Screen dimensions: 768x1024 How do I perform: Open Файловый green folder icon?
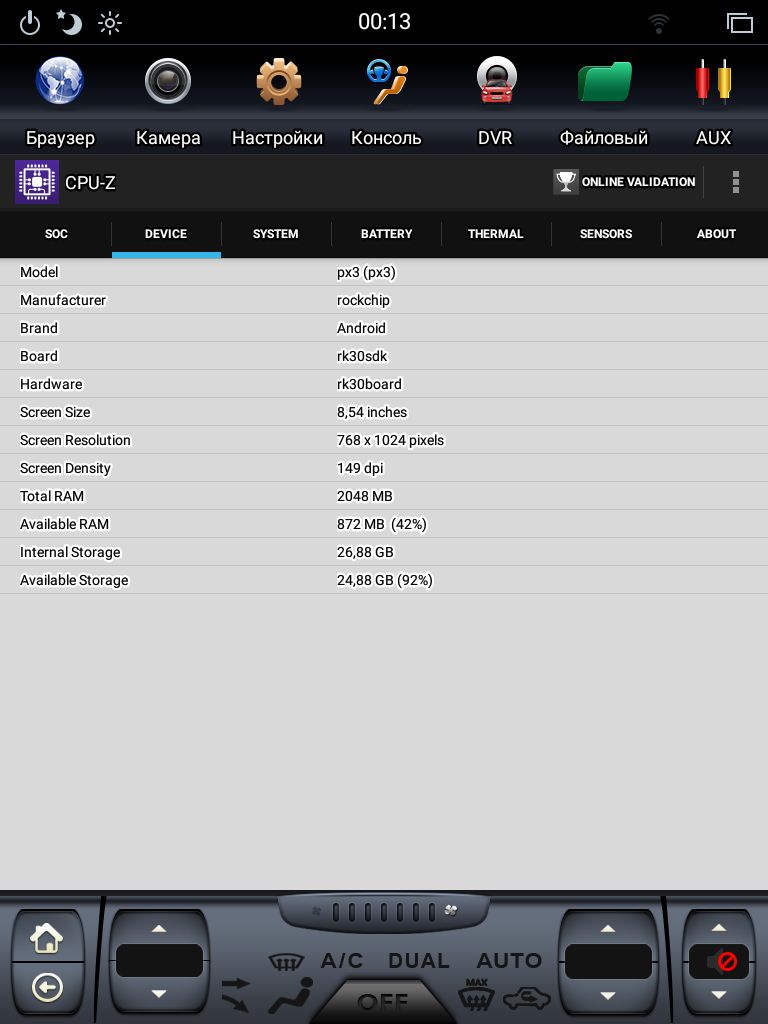click(x=605, y=82)
